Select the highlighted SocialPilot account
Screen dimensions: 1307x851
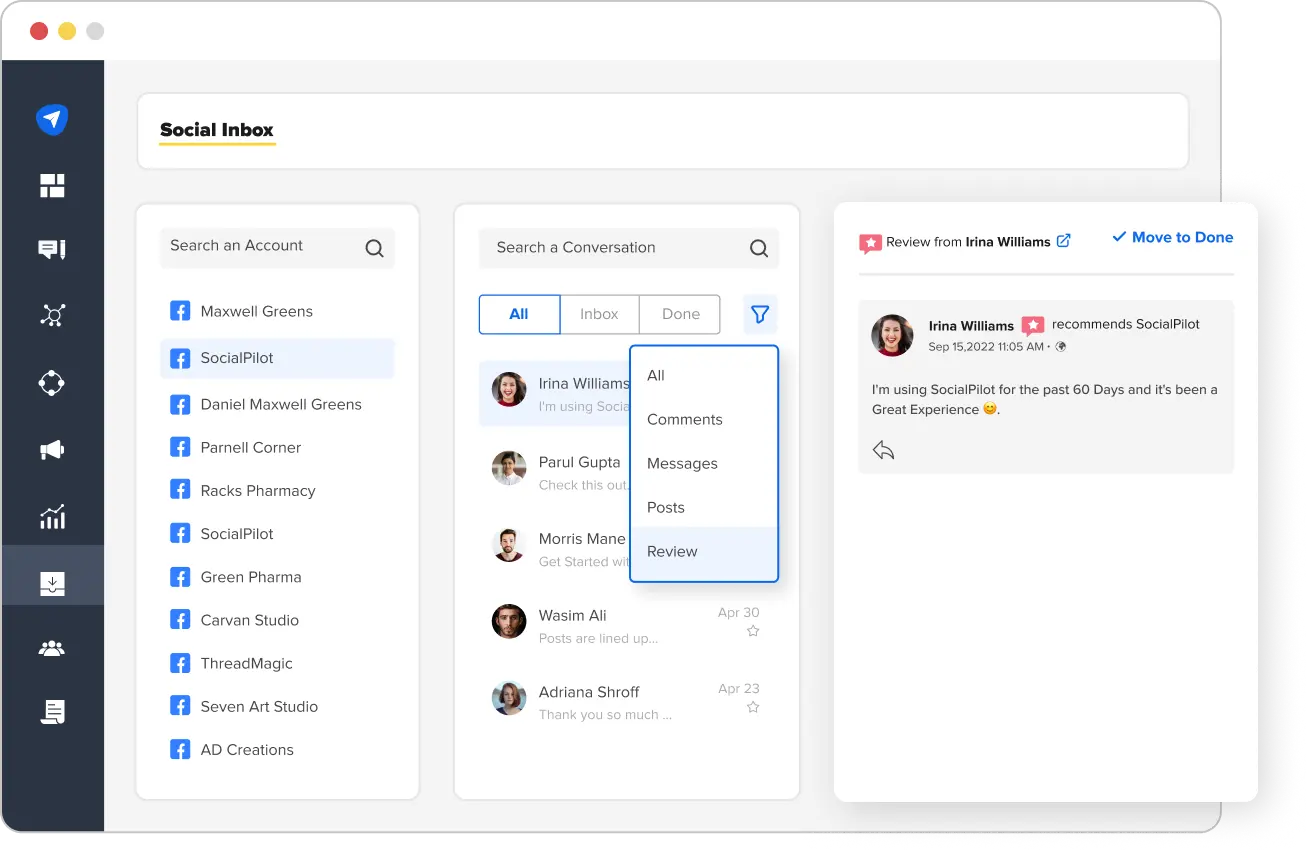pos(277,358)
